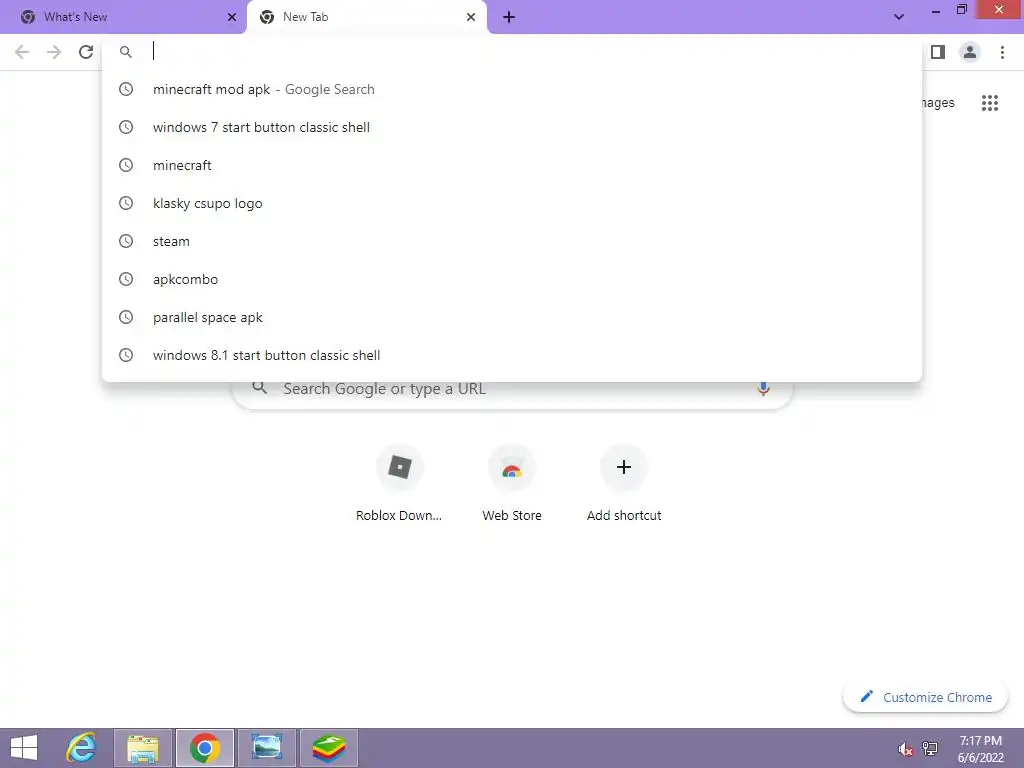The width and height of the screenshot is (1024, 768).
Task: Launch Internet Explorer from taskbar
Action: click(82, 748)
